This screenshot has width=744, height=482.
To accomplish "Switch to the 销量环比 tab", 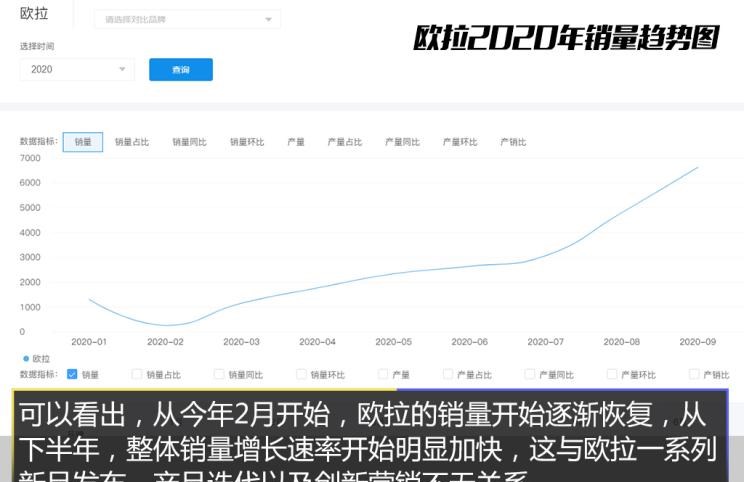I will [247, 142].
